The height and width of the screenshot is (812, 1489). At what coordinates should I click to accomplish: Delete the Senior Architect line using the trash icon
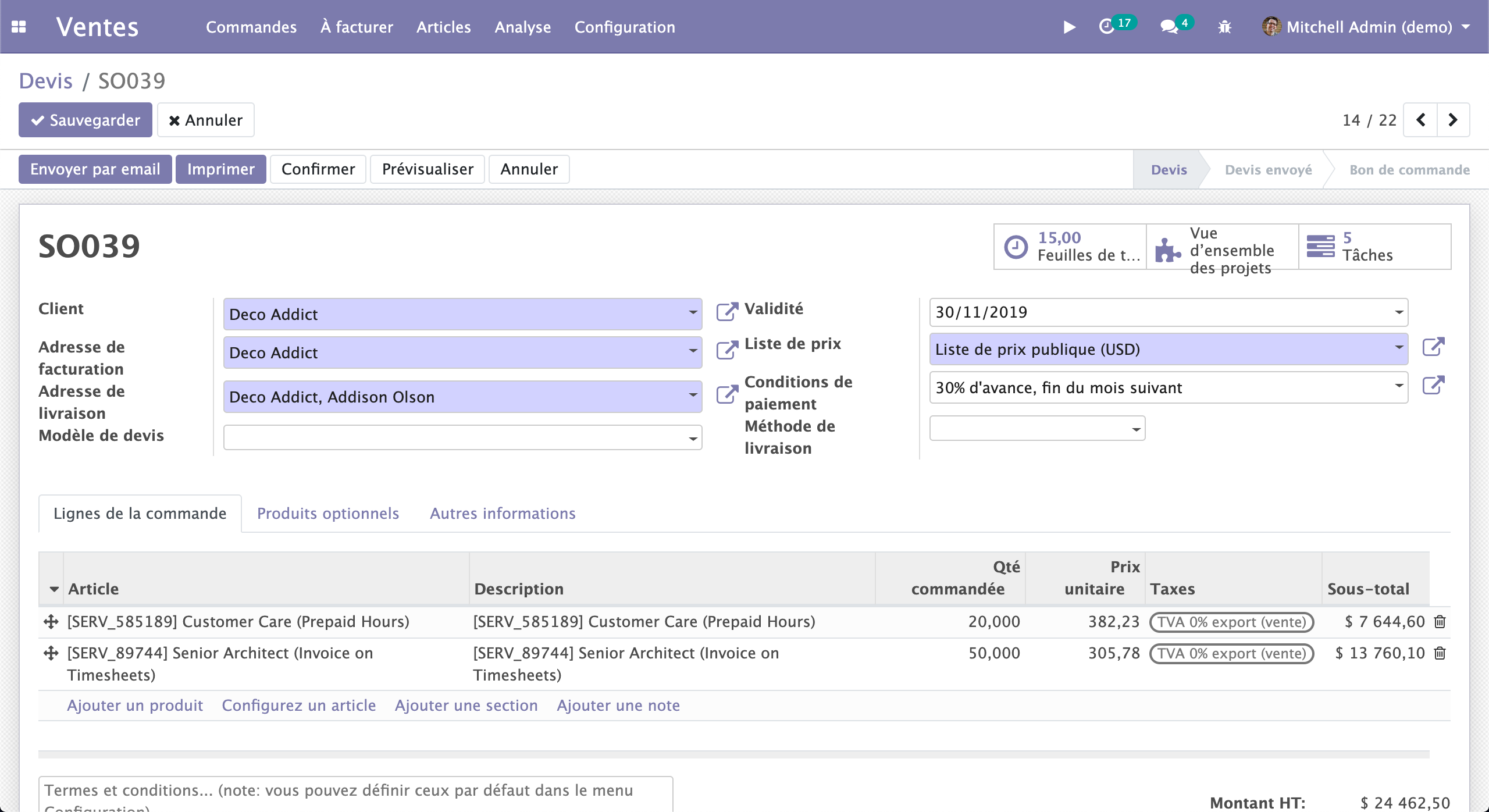[1440, 653]
